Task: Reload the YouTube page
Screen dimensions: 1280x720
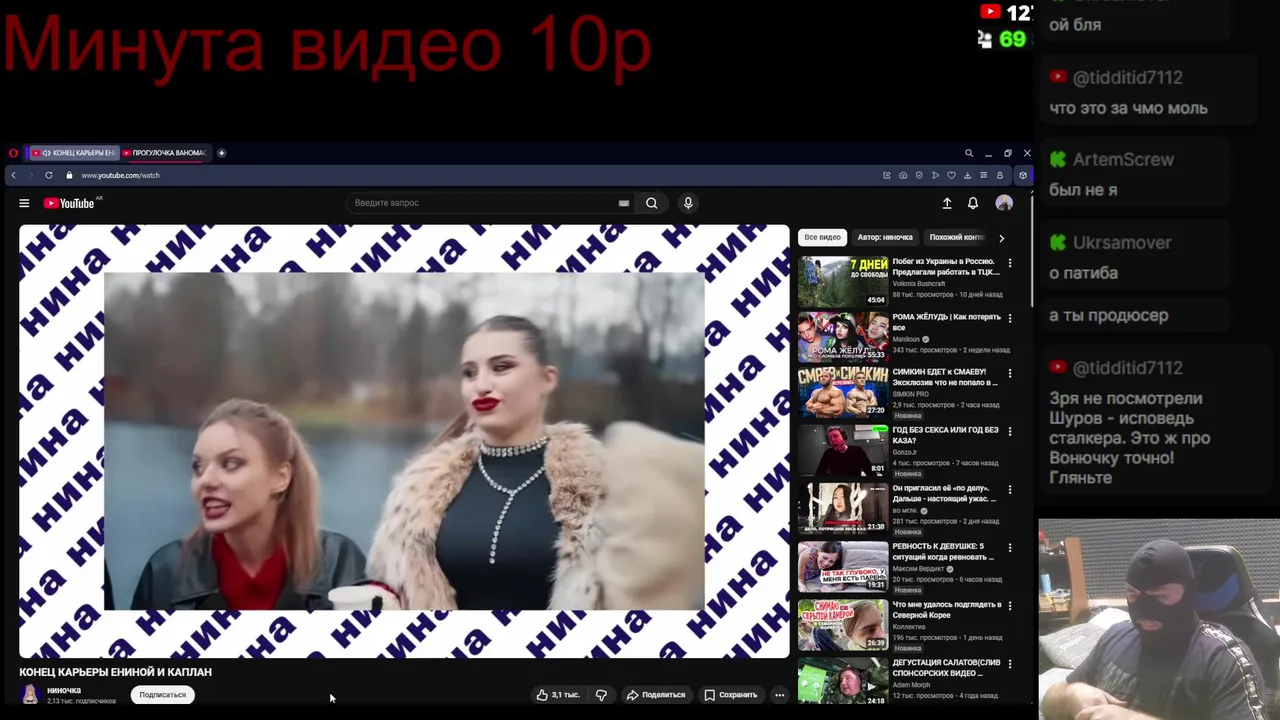Action: pyautogui.click(x=48, y=175)
